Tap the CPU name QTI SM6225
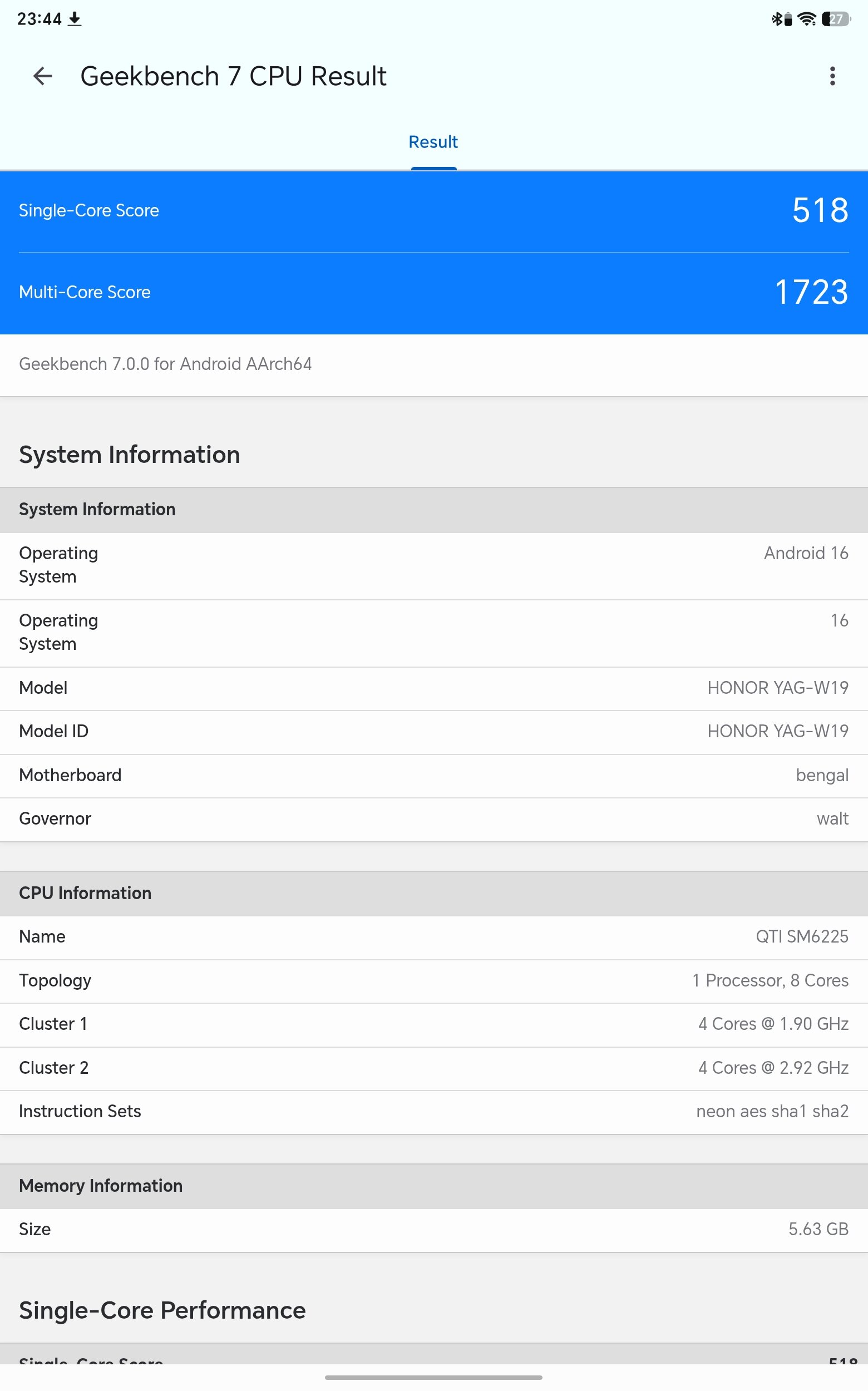 [x=802, y=937]
